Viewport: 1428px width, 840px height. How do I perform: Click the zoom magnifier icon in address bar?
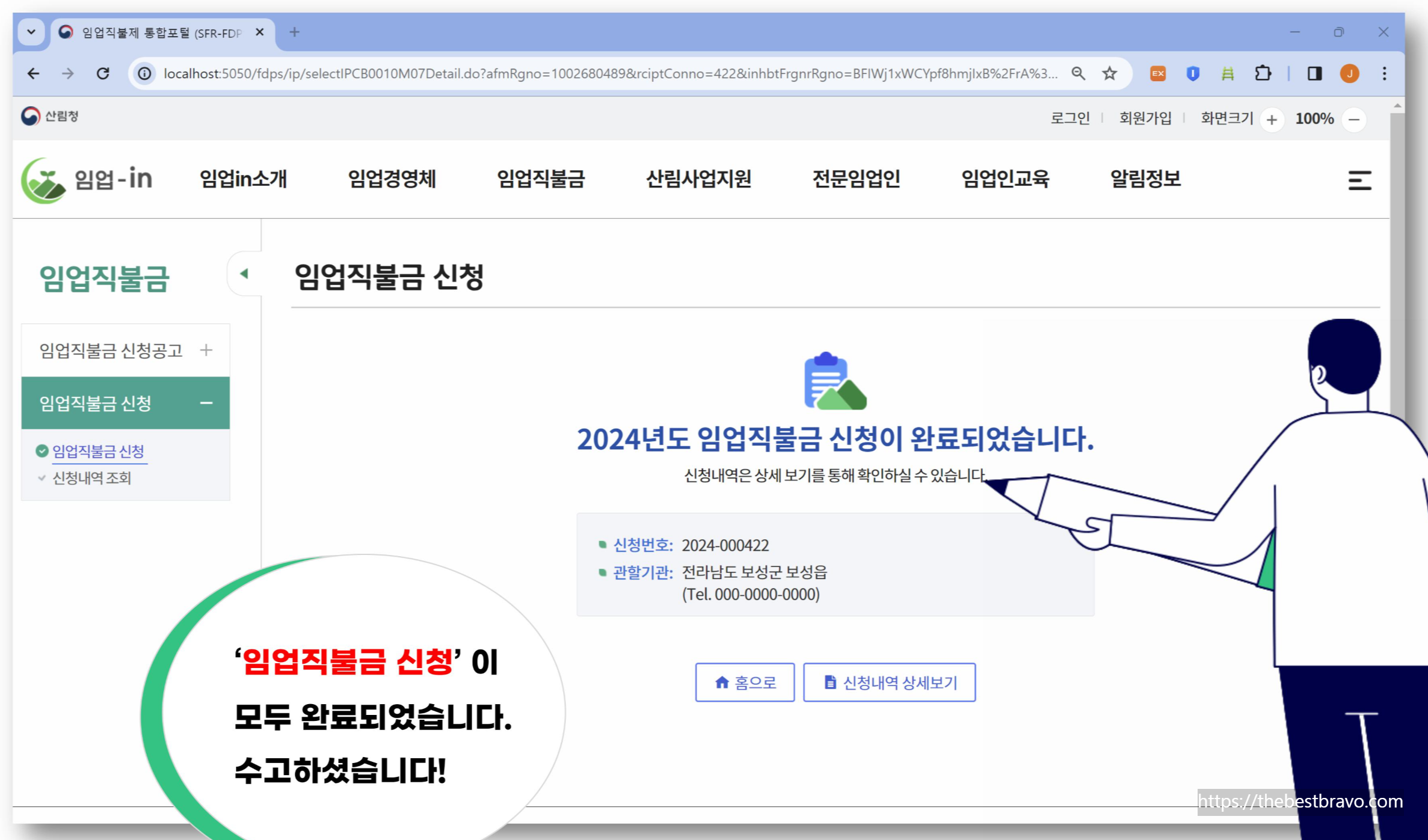click(x=1078, y=73)
